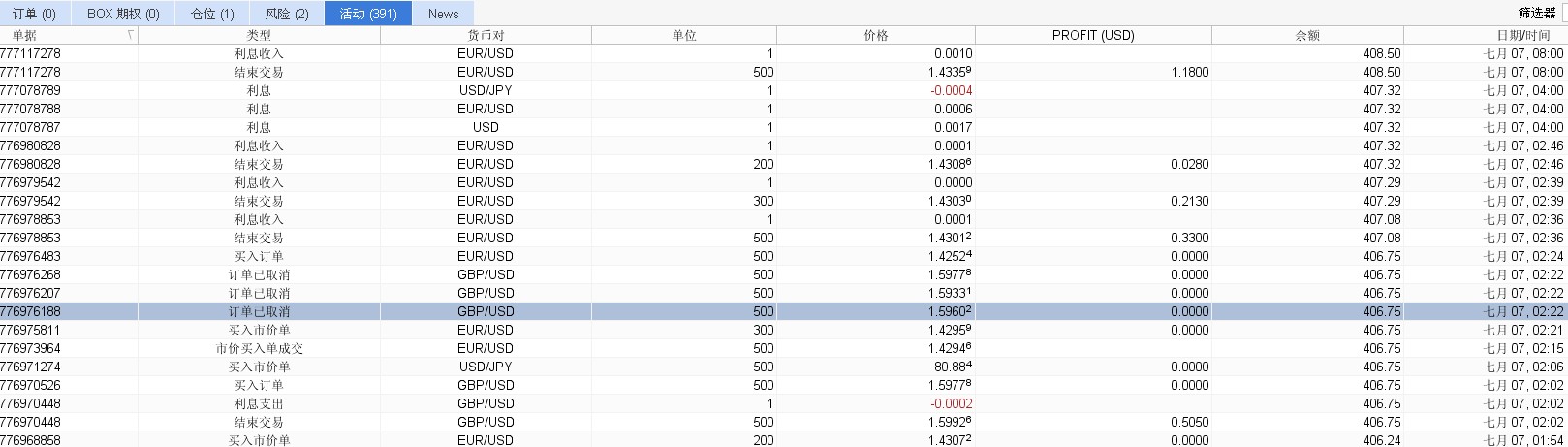
Task: Select ticket number 777078787
Action: (x=30, y=127)
